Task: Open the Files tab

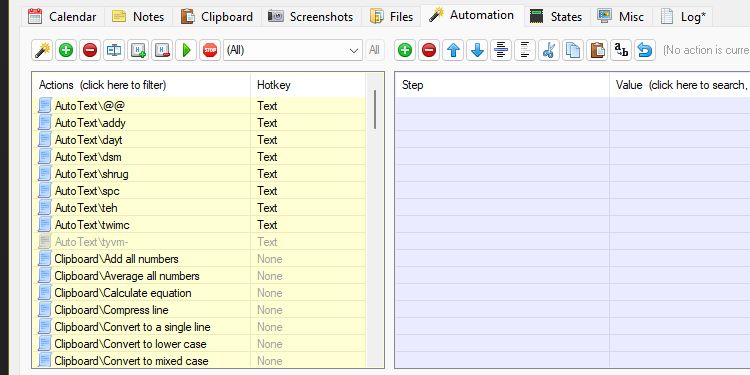Action: tap(392, 17)
